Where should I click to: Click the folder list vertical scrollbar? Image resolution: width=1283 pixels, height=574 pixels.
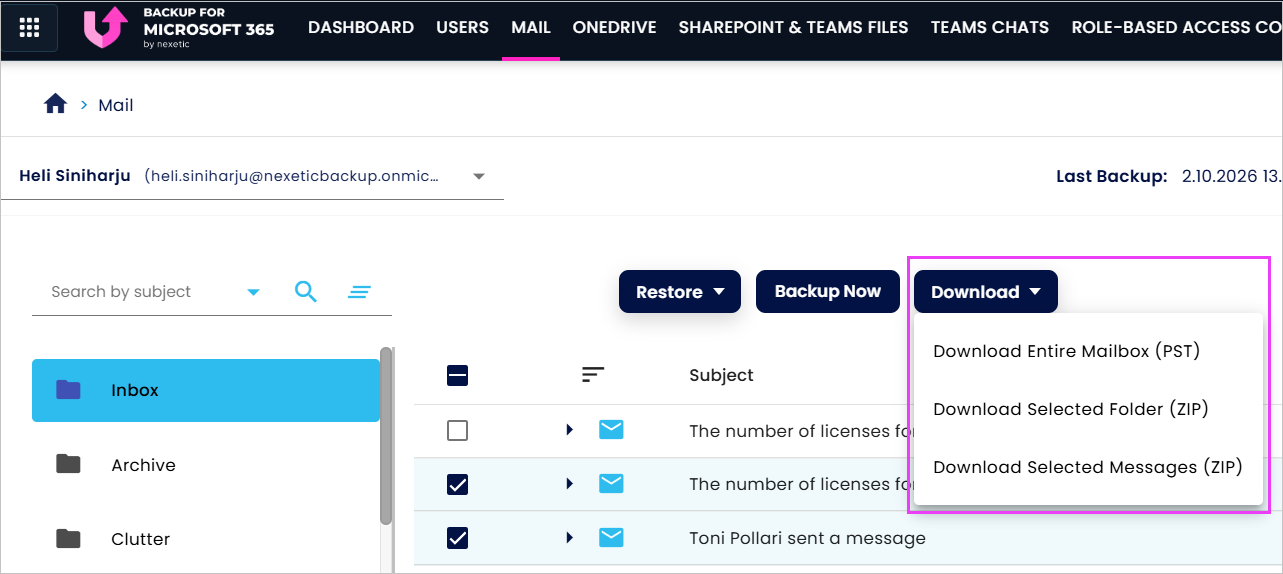(386, 435)
